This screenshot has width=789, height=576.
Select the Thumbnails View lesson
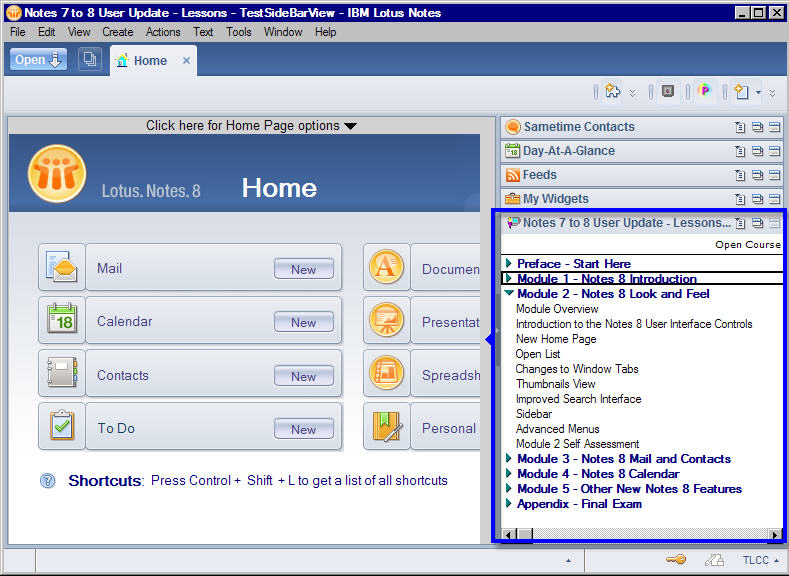tap(556, 384)
